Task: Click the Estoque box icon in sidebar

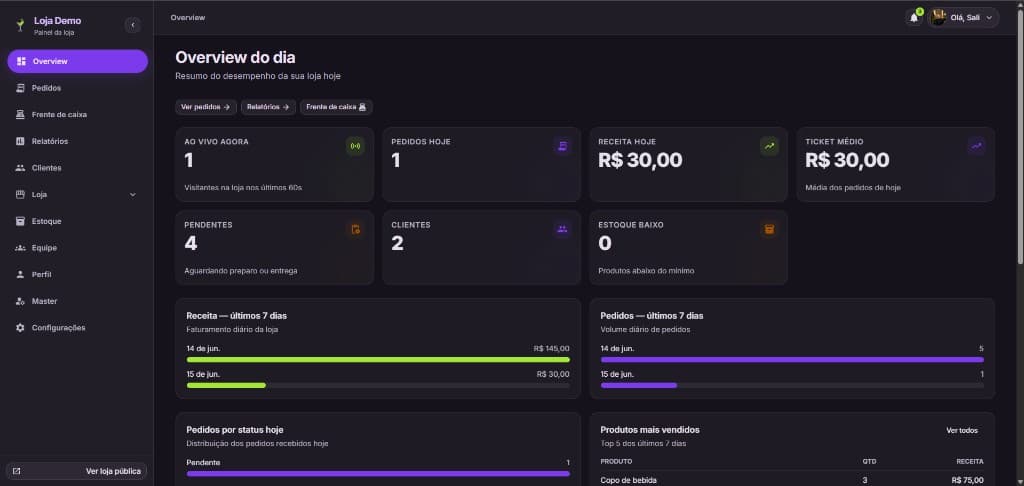Action: pos(20,221)
